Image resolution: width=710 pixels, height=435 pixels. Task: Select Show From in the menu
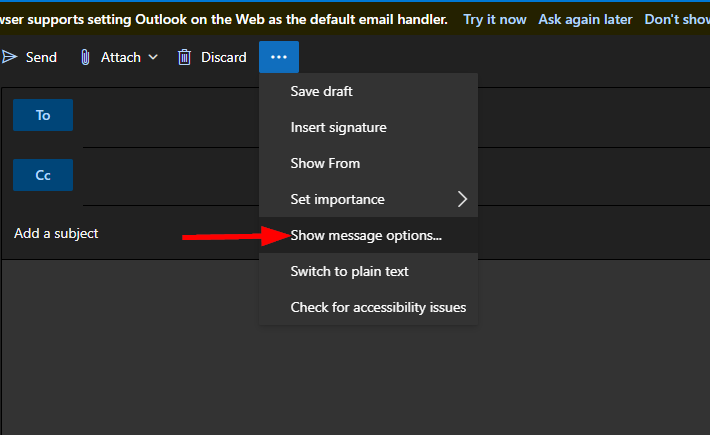pyautogui.click(x=325, y=163)
